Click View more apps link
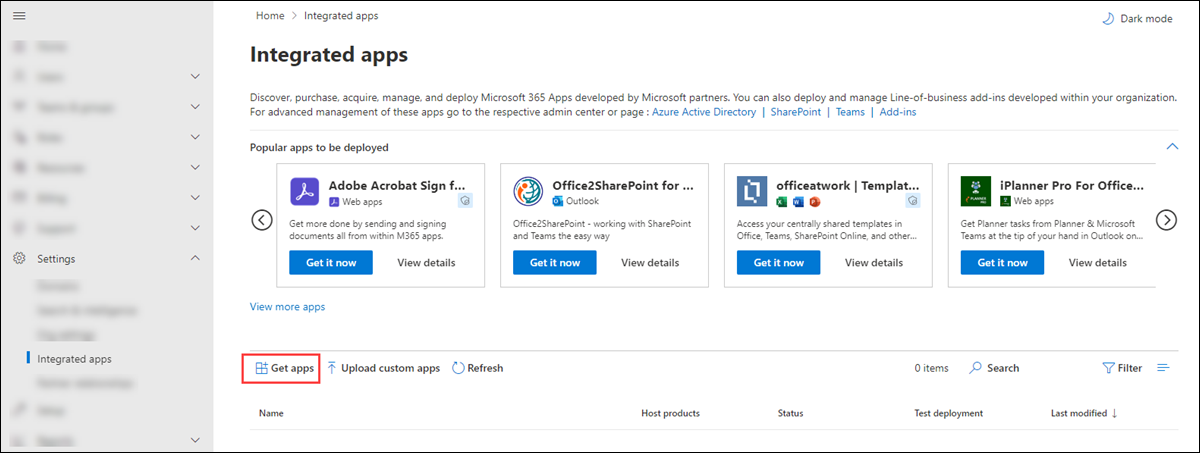The height and width of the screenshot is (453, 1200). coord(287,307)
